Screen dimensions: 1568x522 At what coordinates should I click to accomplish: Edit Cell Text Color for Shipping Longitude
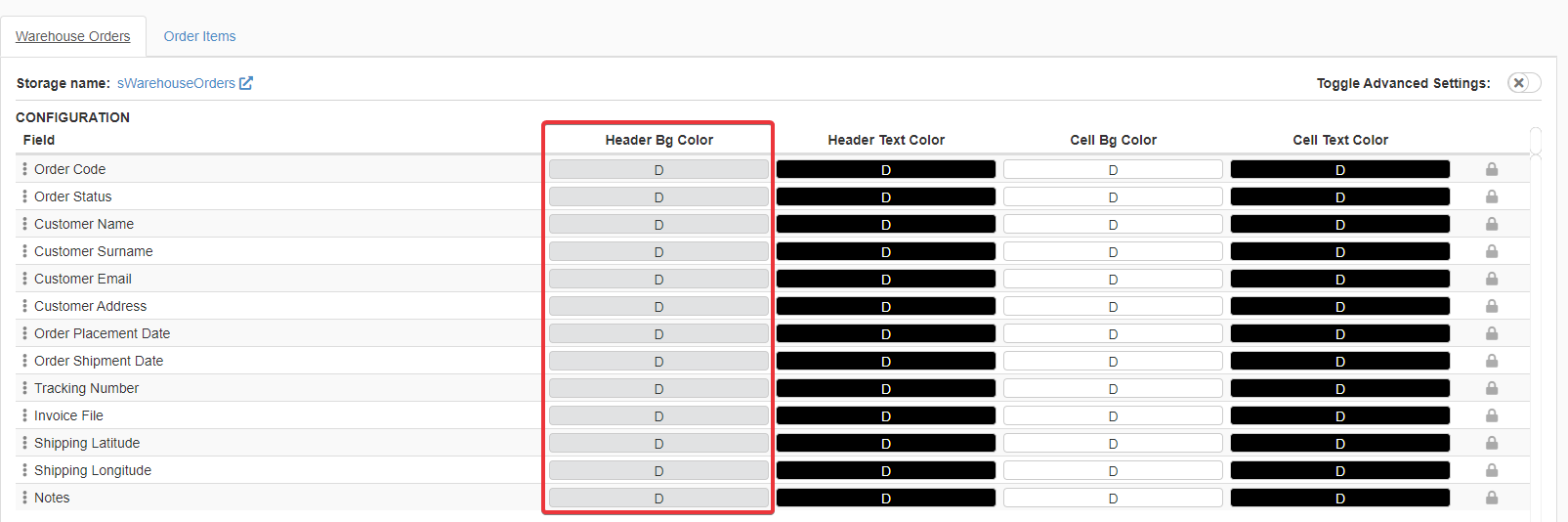coord(1339,470)
